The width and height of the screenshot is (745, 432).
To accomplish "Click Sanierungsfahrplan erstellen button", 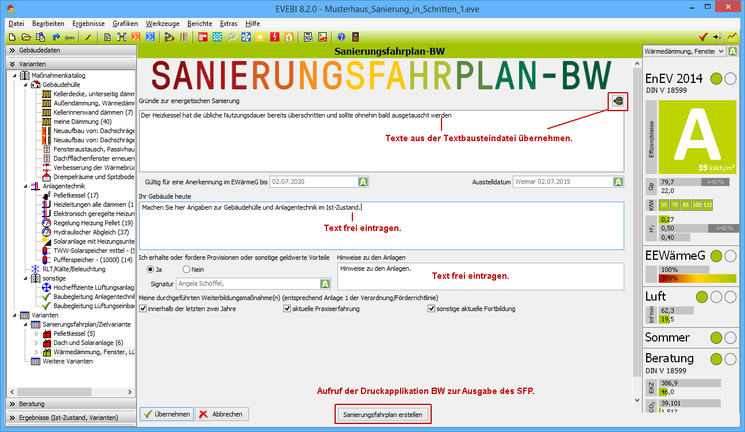I will (x=383, y=414).
